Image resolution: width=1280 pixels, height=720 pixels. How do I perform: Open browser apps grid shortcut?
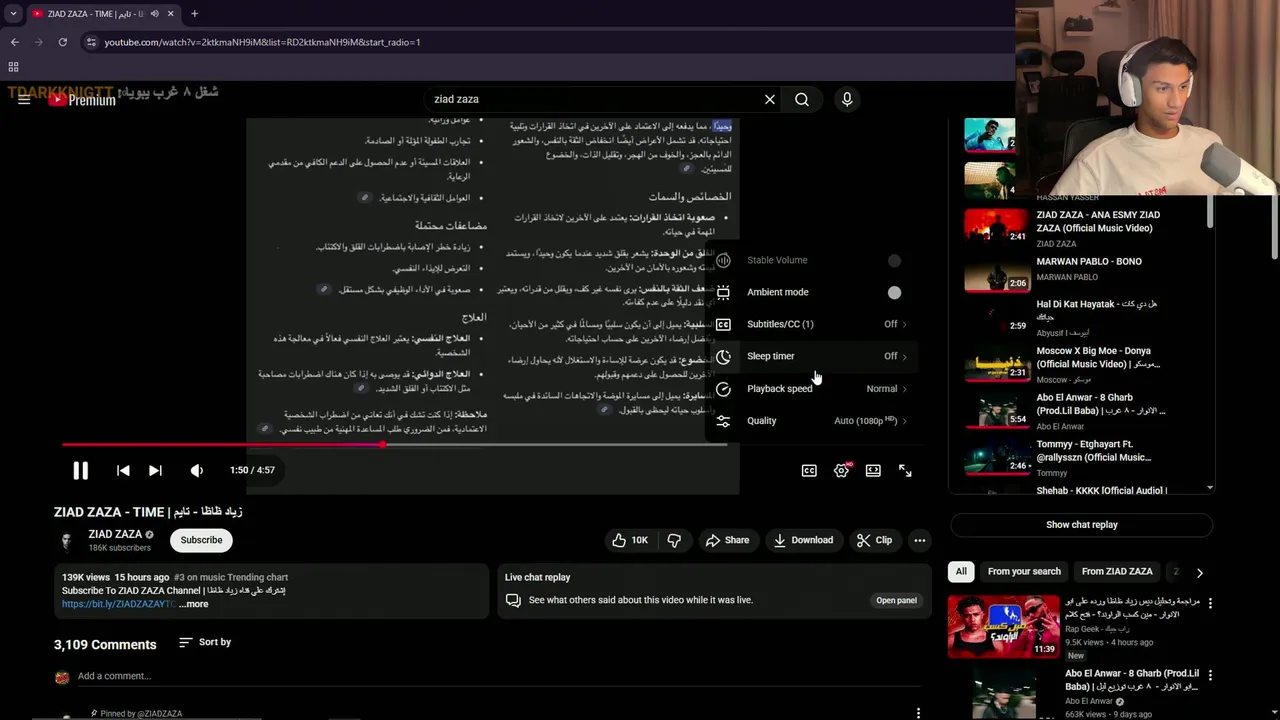tap(13, 67)
